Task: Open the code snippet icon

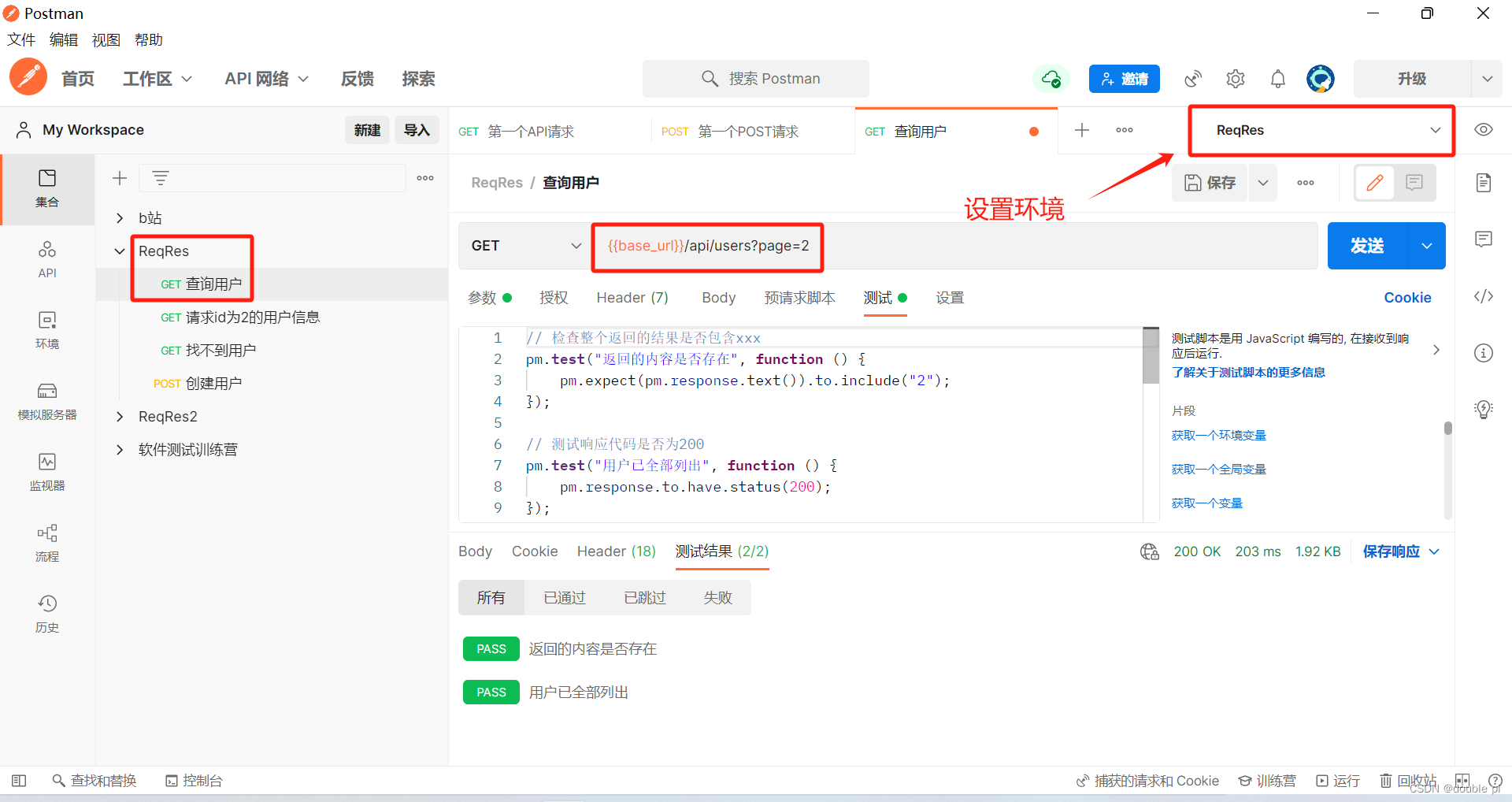Action: 1484,296
